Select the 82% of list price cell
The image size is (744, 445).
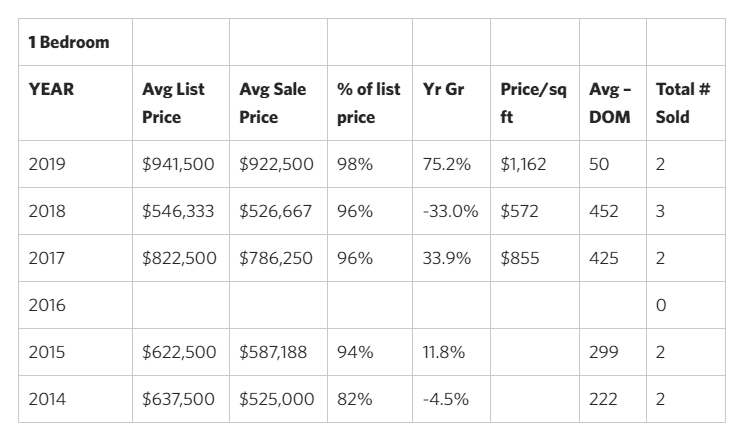355,399
